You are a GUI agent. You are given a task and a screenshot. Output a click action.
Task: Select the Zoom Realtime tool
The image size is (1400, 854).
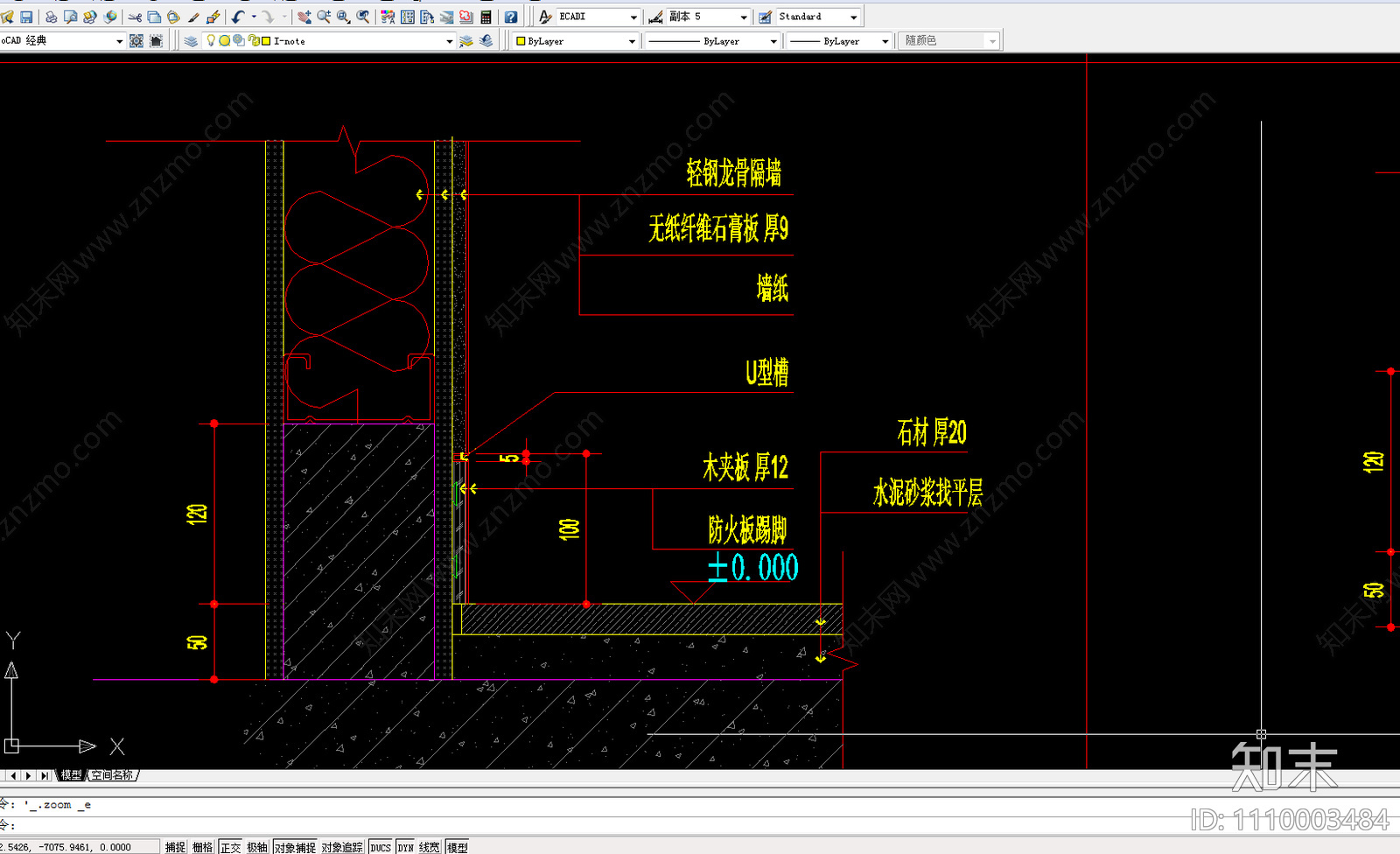(324, 17)
